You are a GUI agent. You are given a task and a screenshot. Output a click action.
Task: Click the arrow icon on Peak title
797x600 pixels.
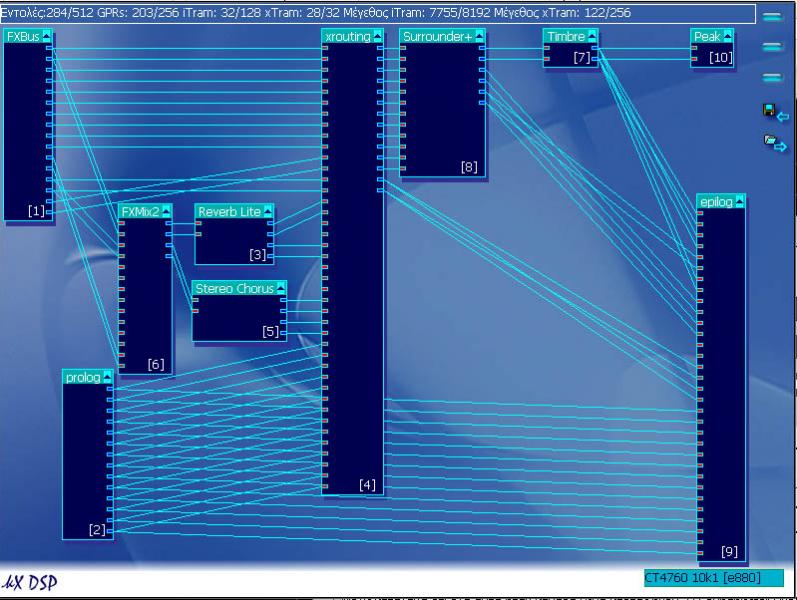point(727,36)
